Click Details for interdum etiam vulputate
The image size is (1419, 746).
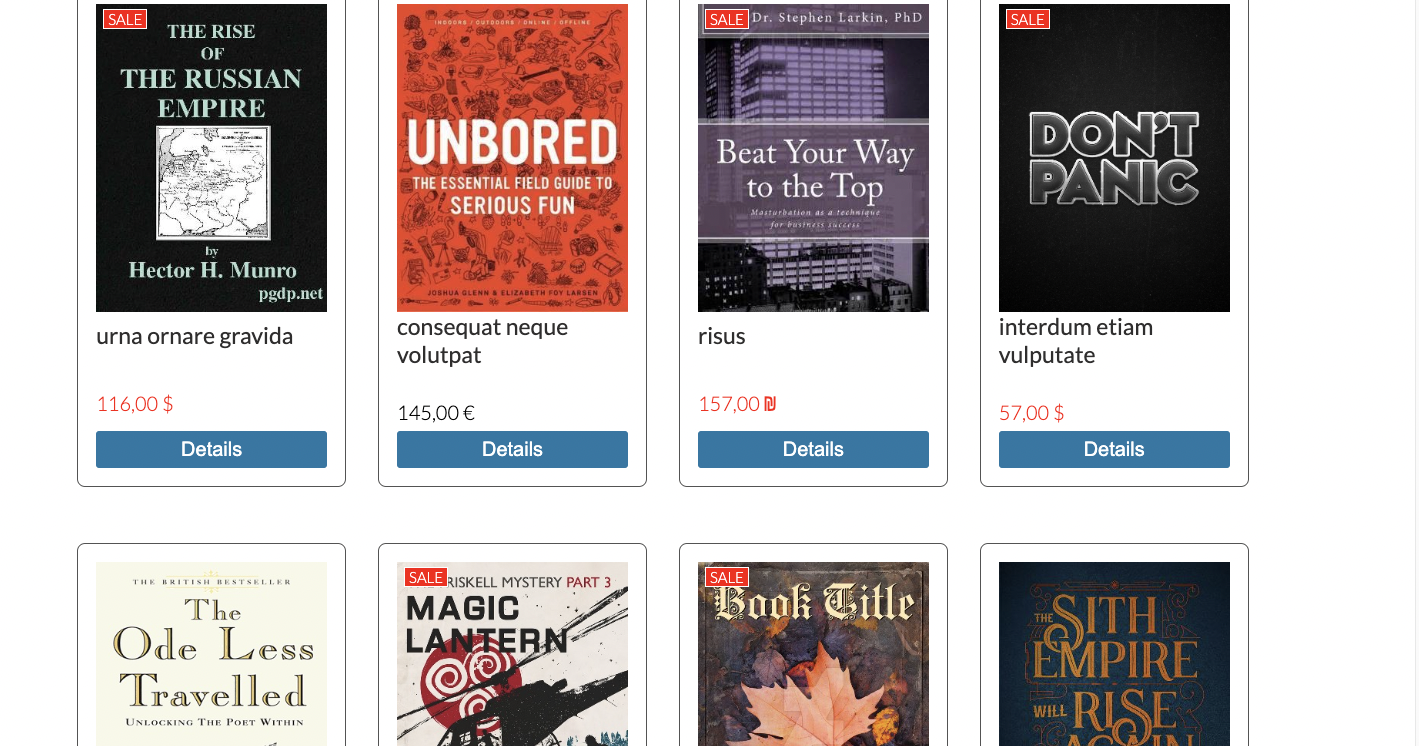(x=1114, y=449)
